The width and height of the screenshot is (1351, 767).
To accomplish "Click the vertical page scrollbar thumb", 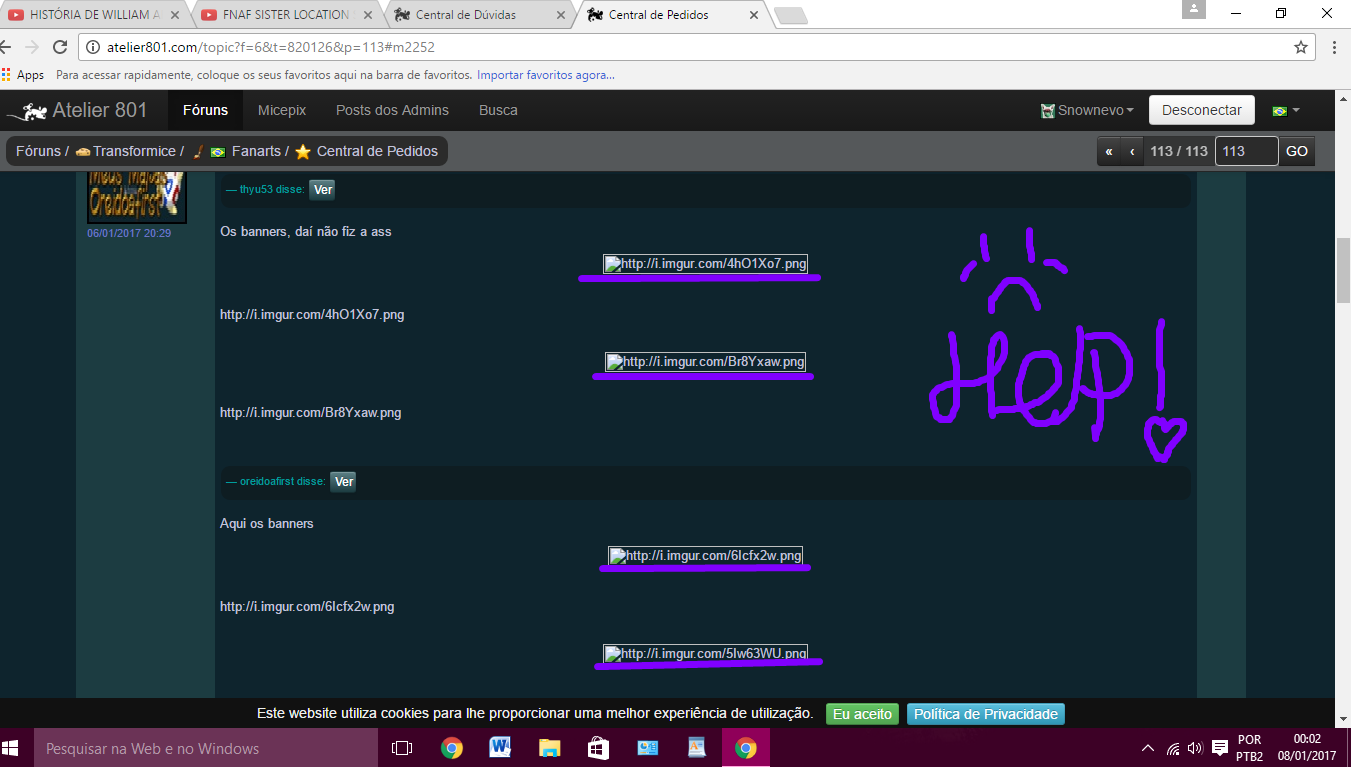I will tap(1343, 270).
